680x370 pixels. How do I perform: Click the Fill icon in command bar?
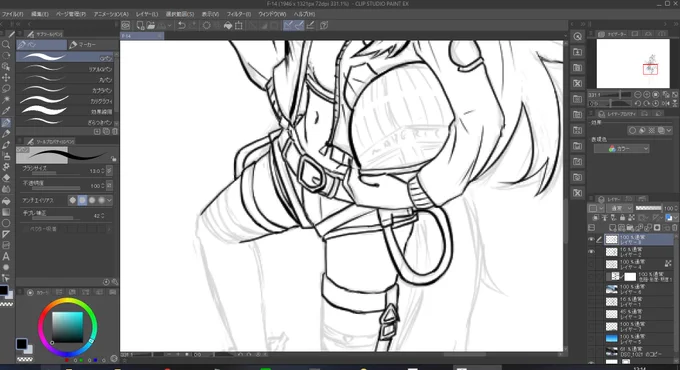pyautogui.click(x=228, y=25)
